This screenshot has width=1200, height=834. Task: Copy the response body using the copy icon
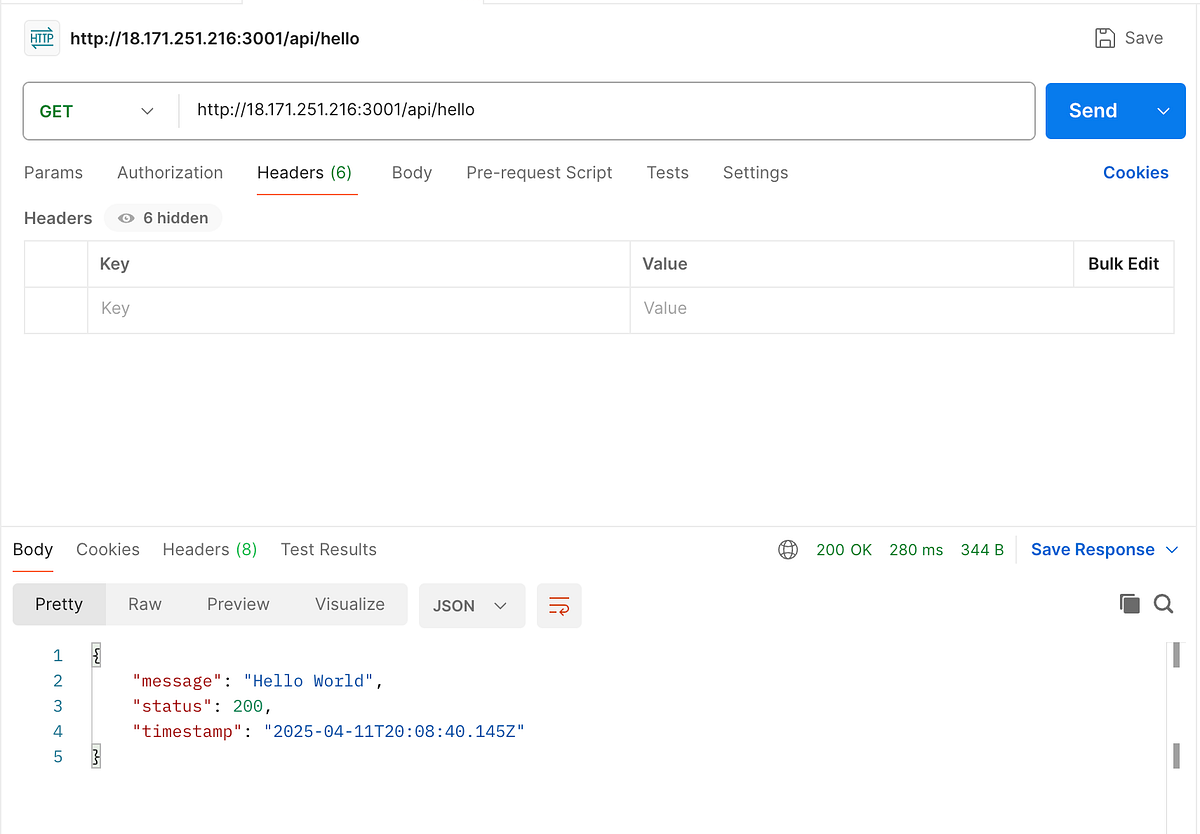1130,604
